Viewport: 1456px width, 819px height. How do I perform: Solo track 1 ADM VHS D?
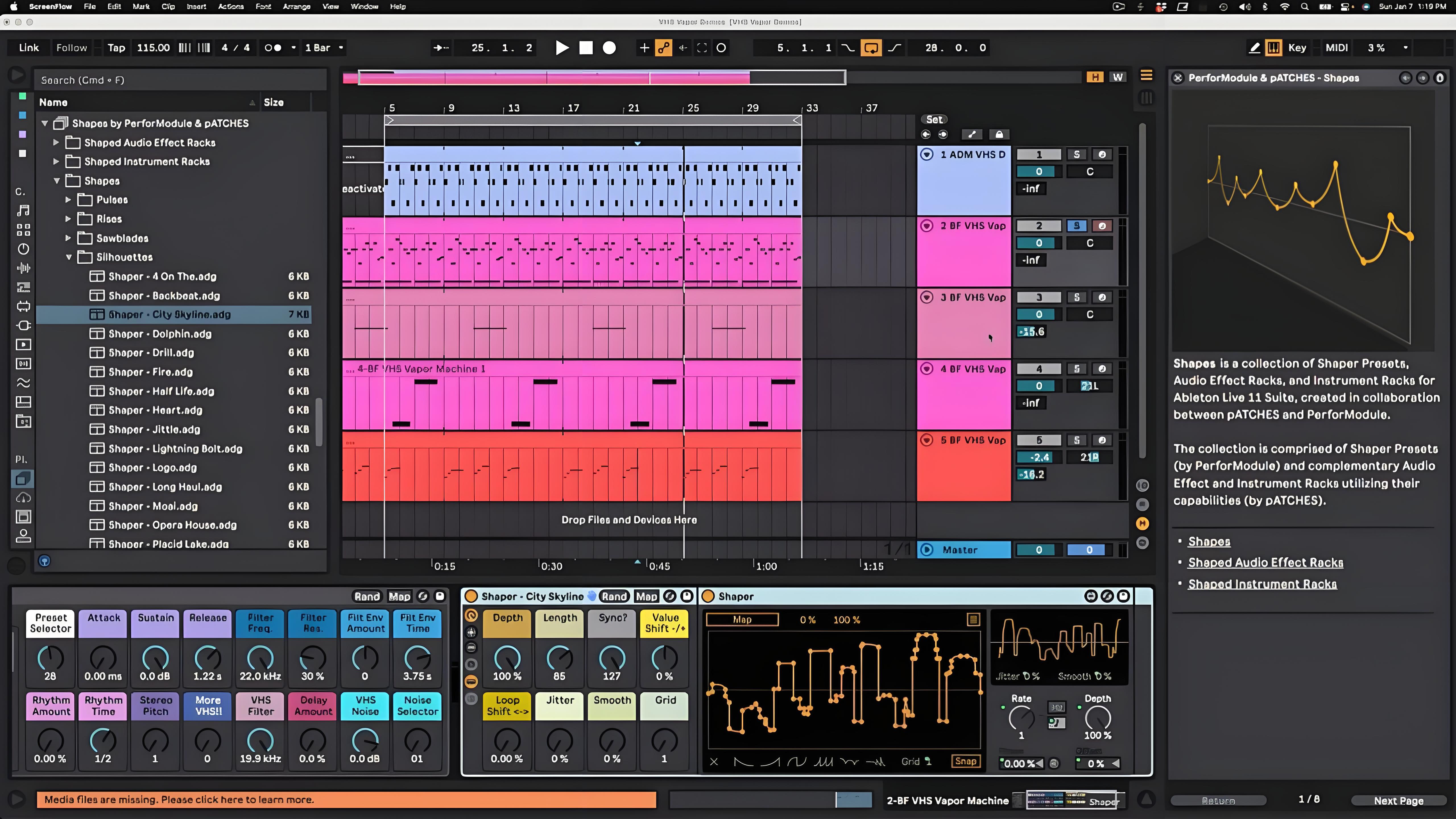[1077, 155]
